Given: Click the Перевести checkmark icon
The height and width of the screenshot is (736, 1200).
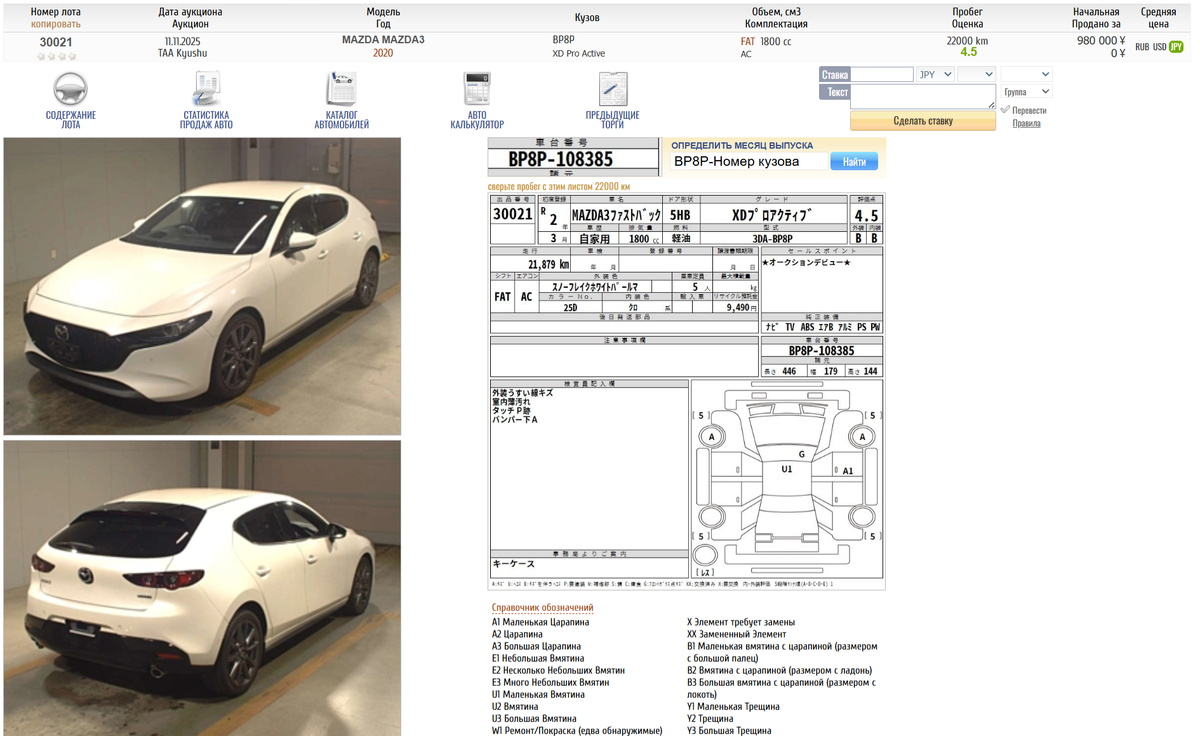Looking at the screenshot, I should coord(1005,110).
